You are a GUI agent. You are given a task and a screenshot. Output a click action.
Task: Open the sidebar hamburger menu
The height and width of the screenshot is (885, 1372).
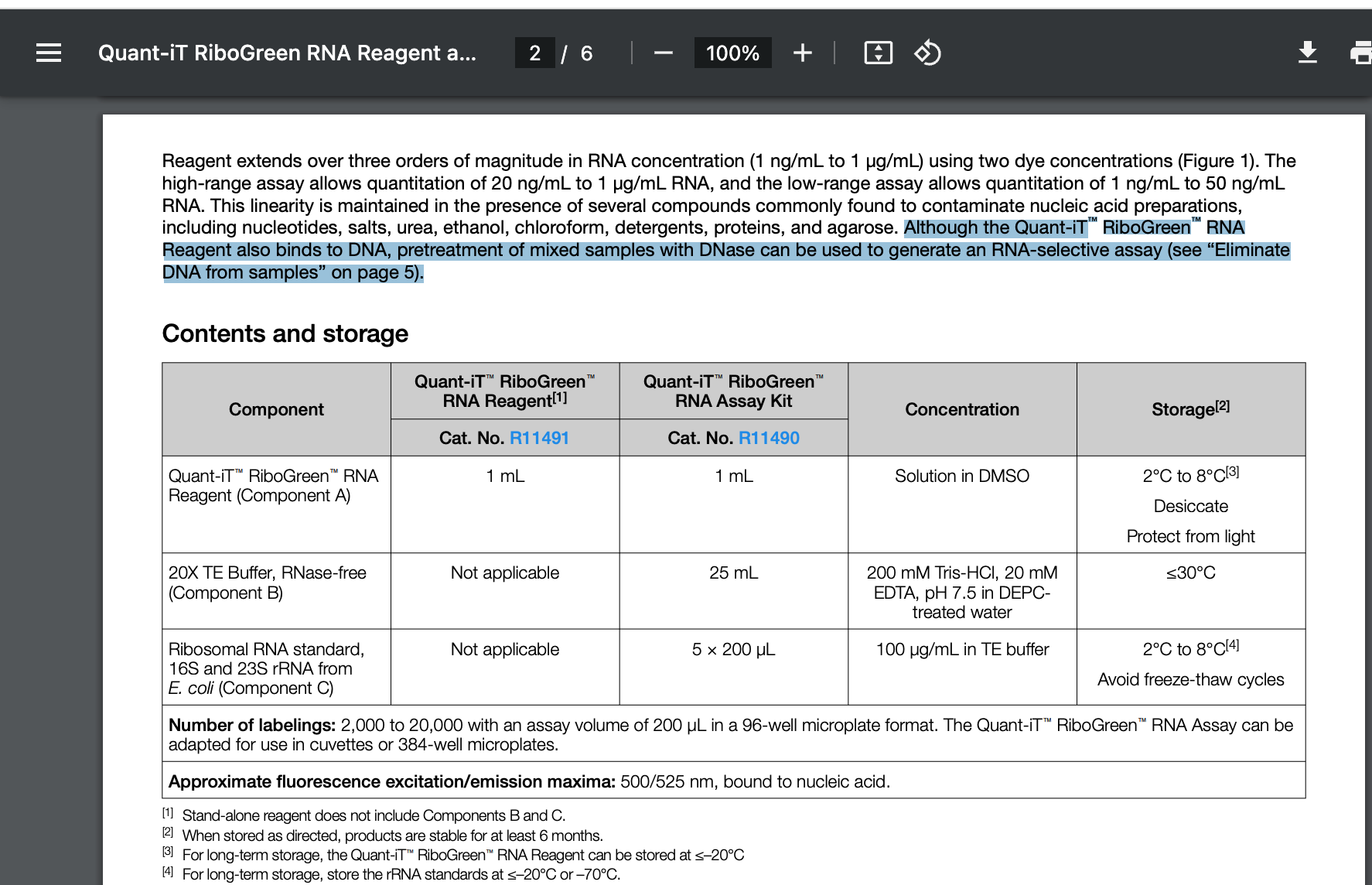(x=49, y=53)
